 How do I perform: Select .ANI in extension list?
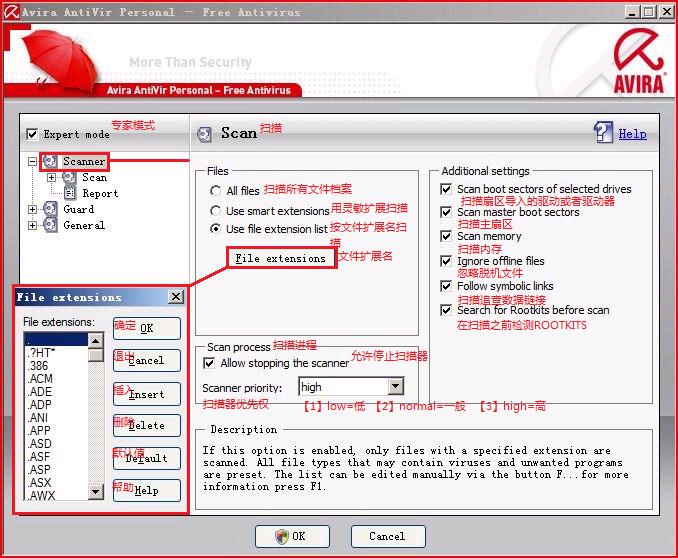(56, 417)
